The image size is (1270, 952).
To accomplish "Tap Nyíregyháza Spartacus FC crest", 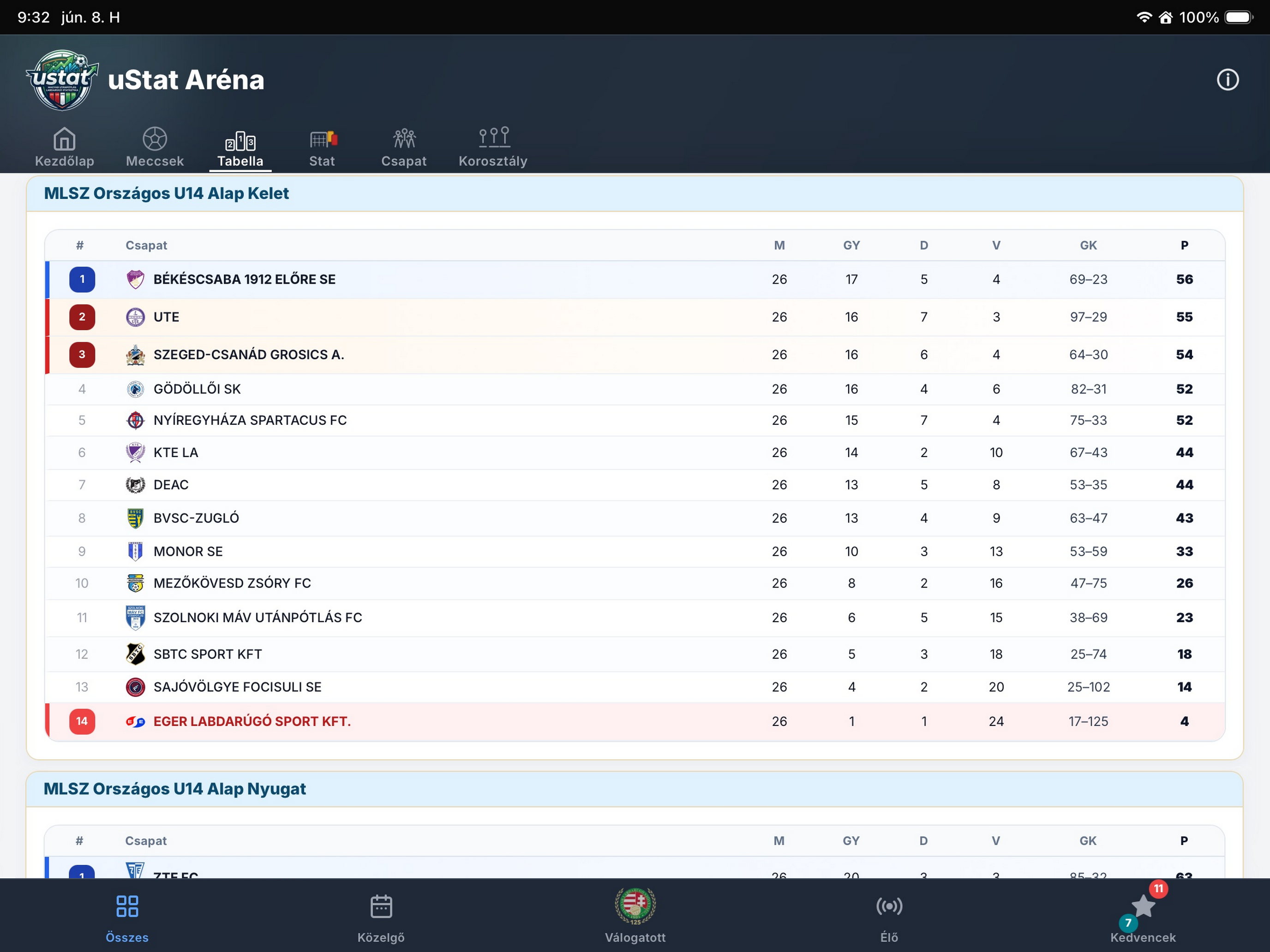I will click(x=136, y=420).
